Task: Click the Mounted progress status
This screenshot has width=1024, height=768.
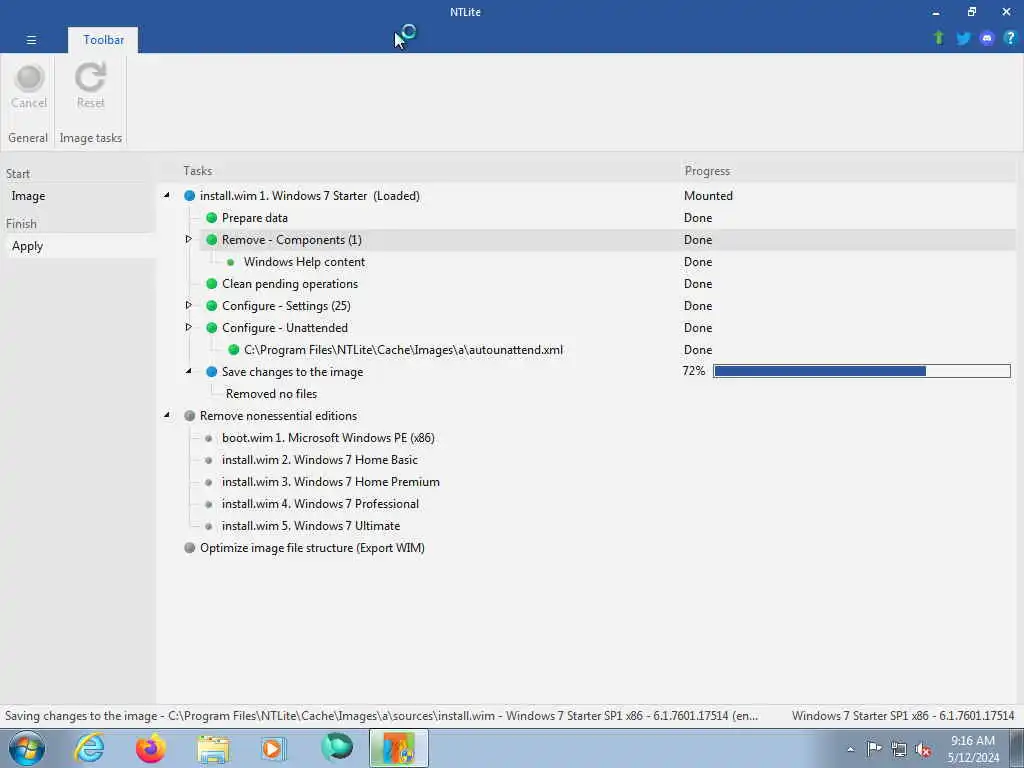Action: 708,196
